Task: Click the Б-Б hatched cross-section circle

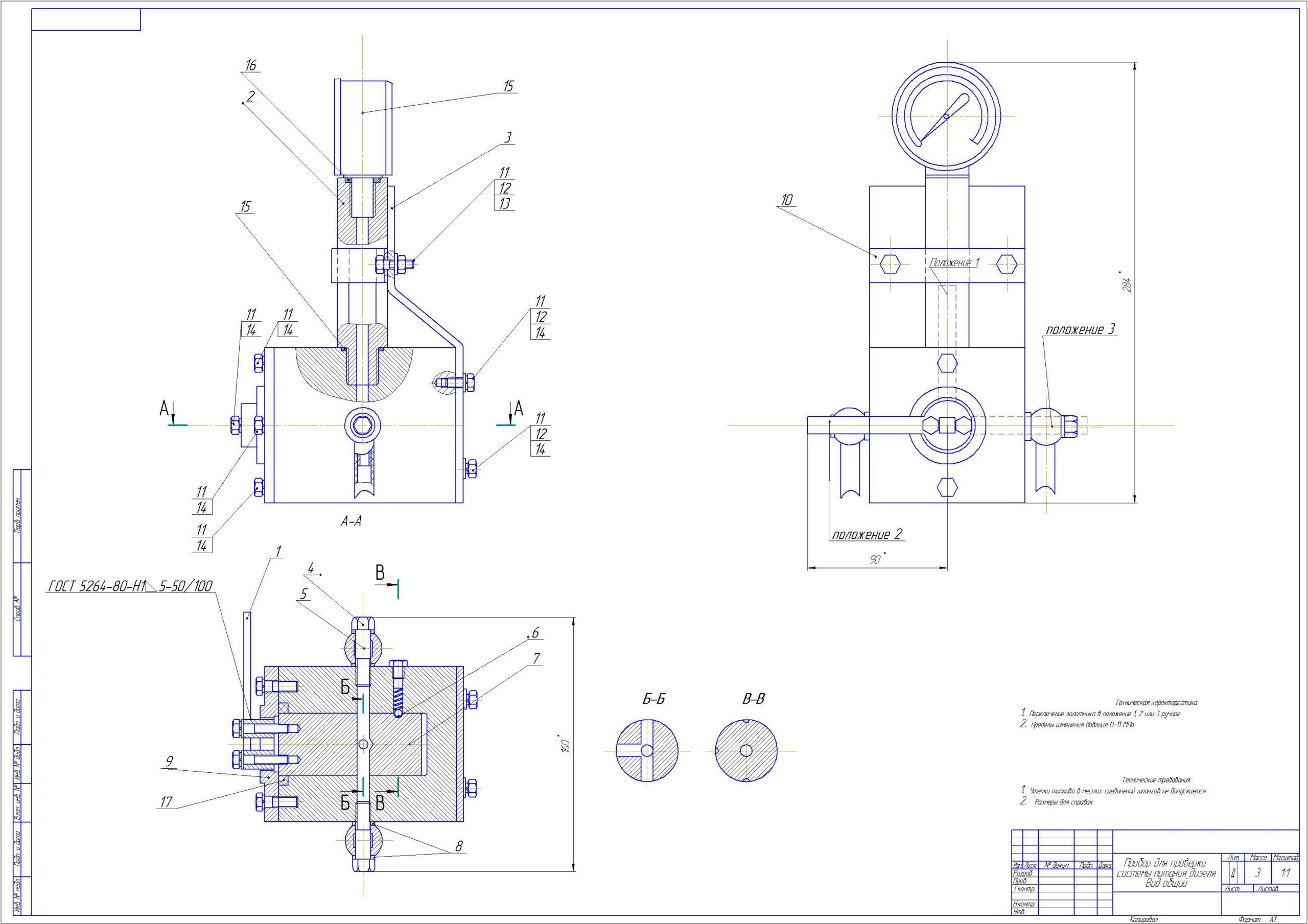Action: (647, 750)
